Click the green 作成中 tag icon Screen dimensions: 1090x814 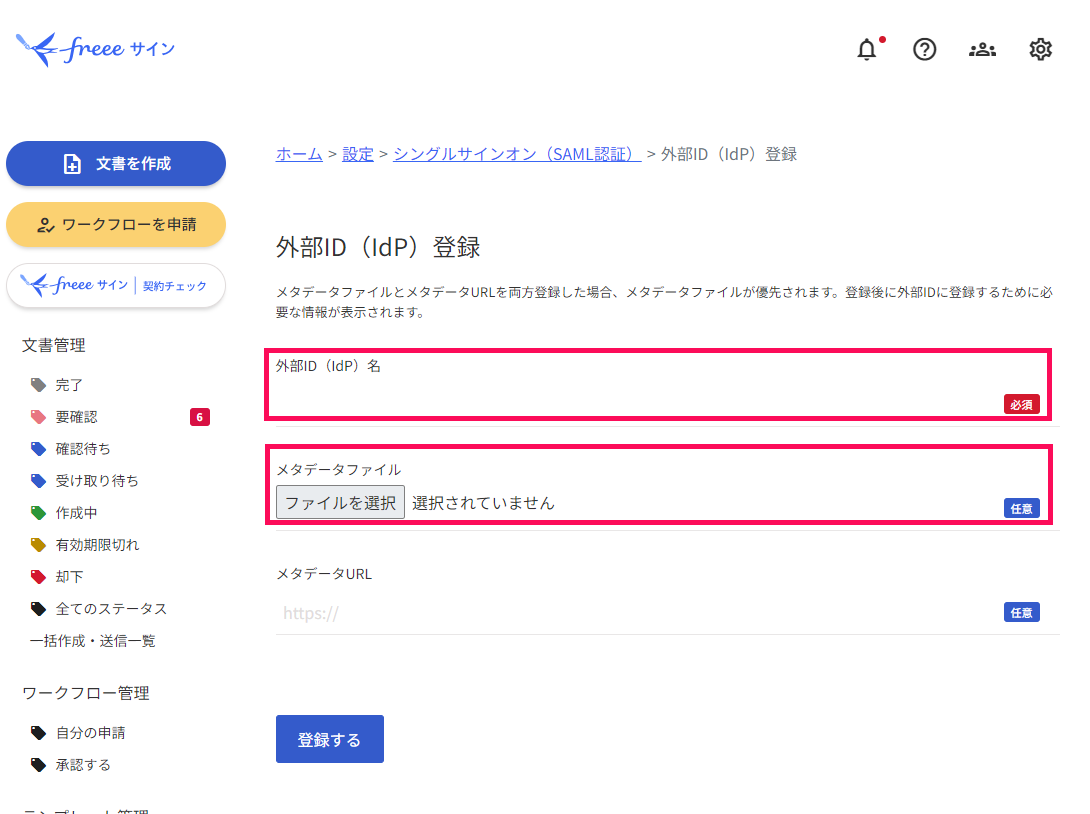[x=39, y=513]
